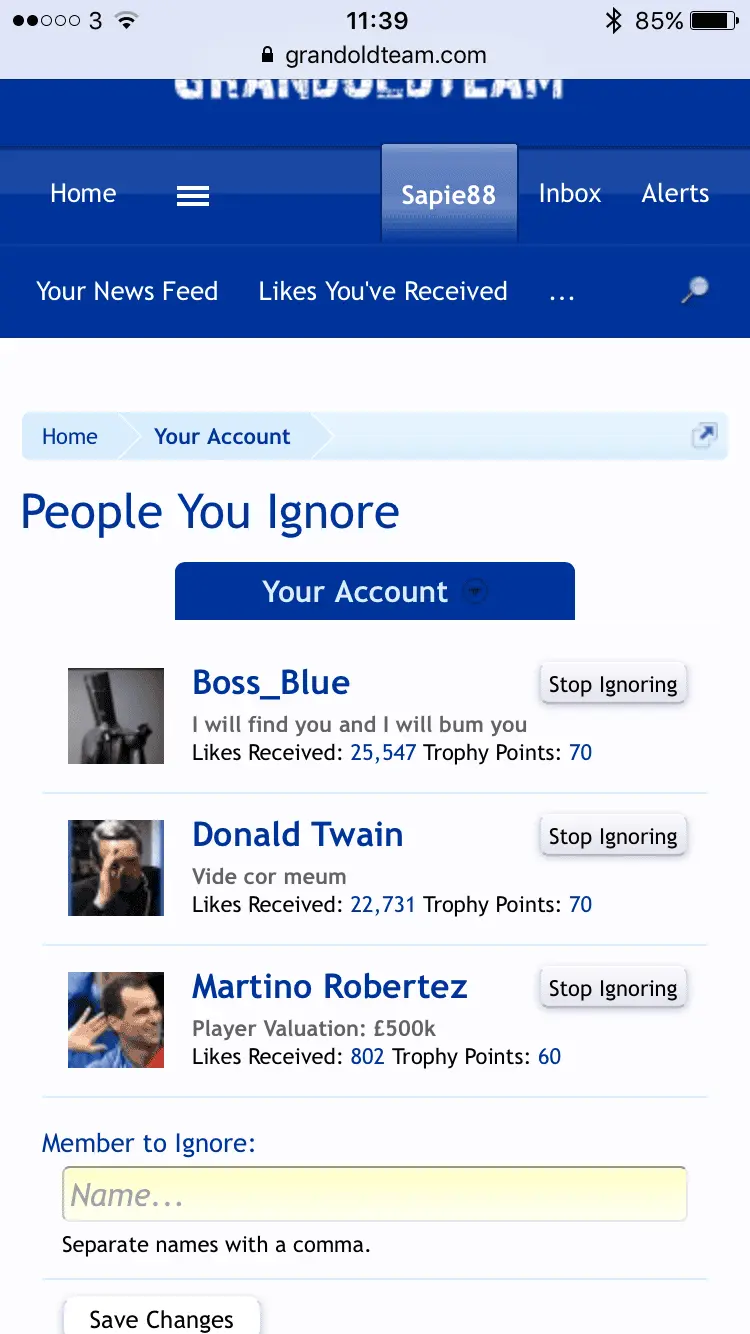Stop ignoring Martino Robertez
The height and width of the screenshot is (1334, 750).
tap(612, 989)
